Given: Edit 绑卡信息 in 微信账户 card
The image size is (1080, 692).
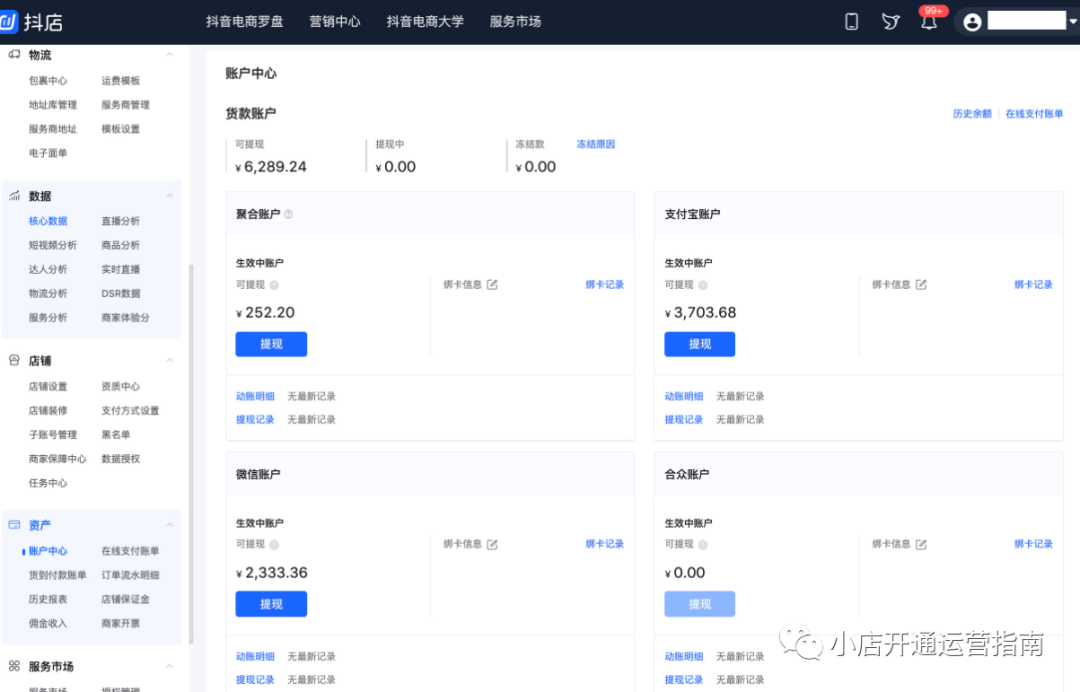Looking at the screenshot, I should pyautogui.click(x=492, y=544).
